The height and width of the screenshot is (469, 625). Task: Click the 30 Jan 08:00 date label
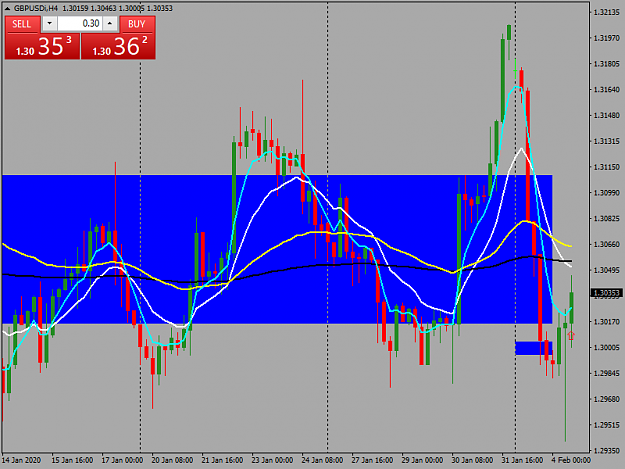coord(472,460)
